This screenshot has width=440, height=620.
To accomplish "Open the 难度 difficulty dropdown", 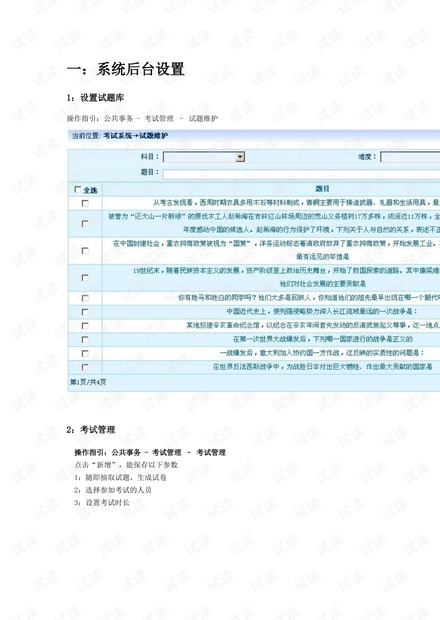I will pyautogui.click(x=410, y=157).
